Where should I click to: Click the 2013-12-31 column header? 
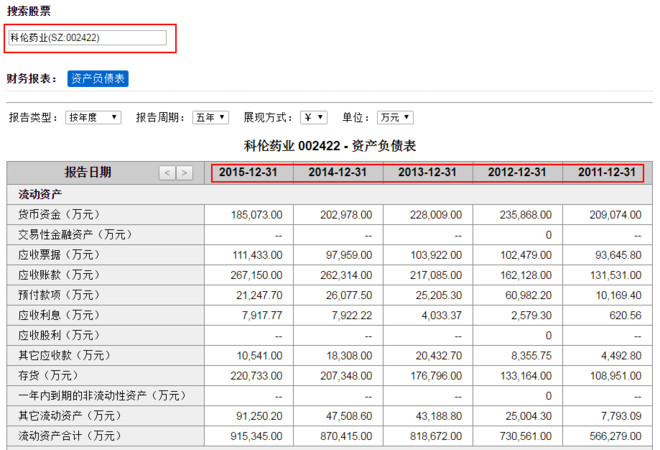pyautogui.click(x=427, y=172)
